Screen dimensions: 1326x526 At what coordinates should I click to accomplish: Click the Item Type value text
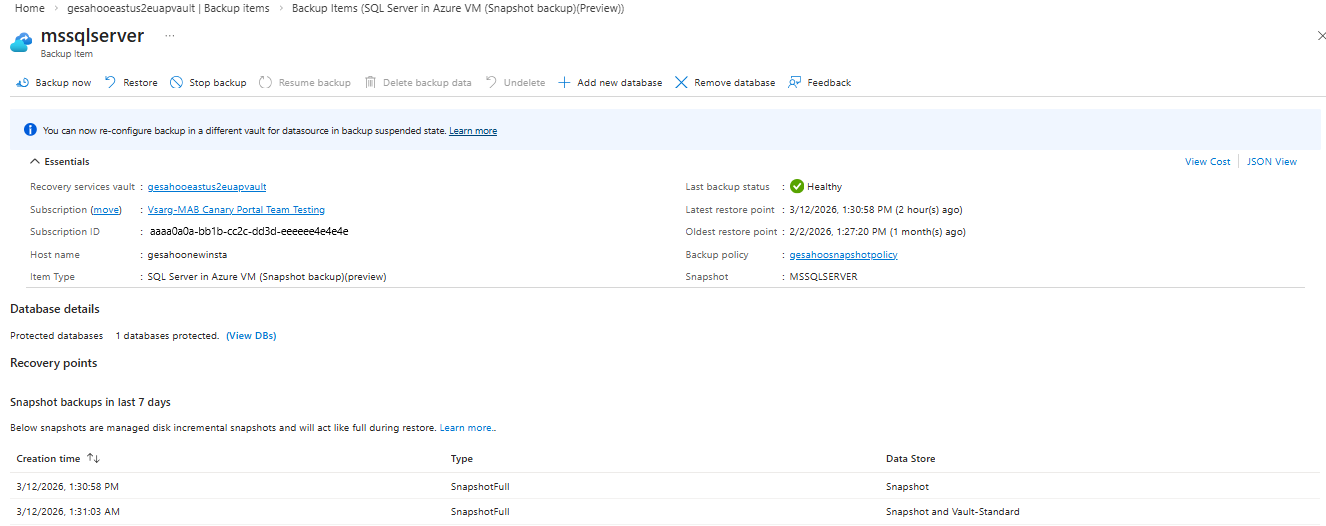267,277
